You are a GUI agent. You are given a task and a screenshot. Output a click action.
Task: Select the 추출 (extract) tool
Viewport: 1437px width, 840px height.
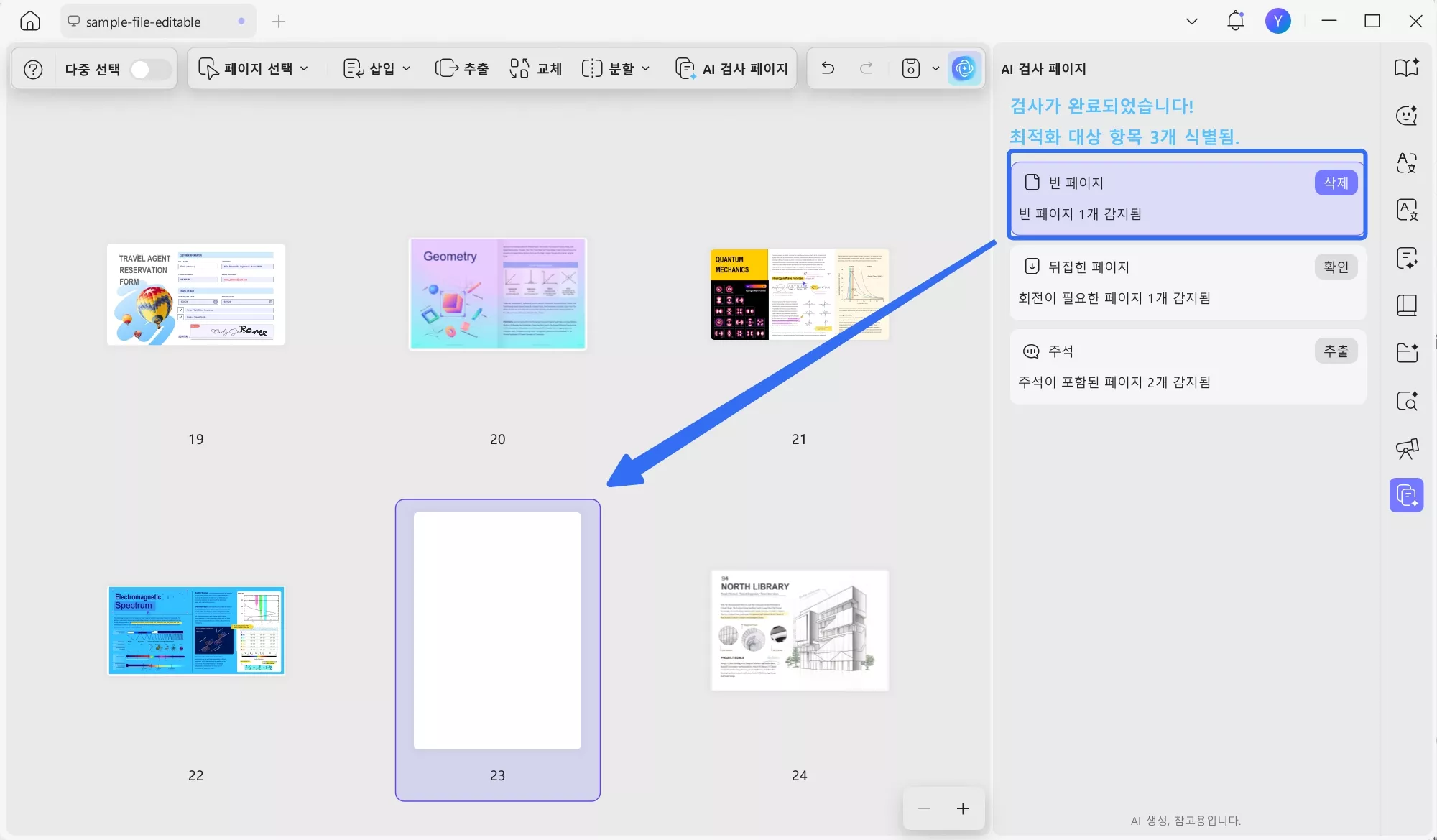click(462, 68)
